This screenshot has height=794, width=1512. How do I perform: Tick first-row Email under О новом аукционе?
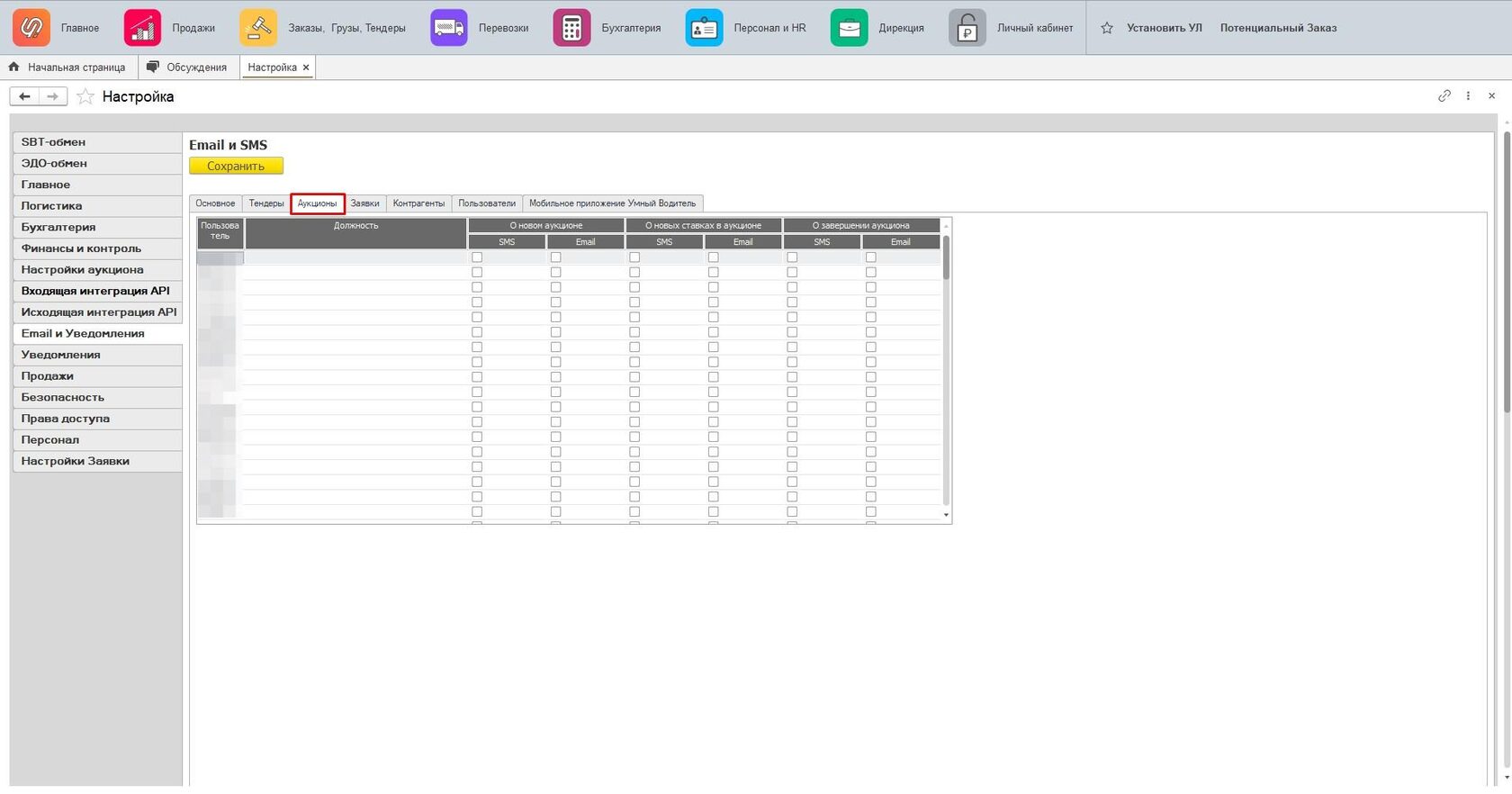pyautogui.click(x=555, y=257)
